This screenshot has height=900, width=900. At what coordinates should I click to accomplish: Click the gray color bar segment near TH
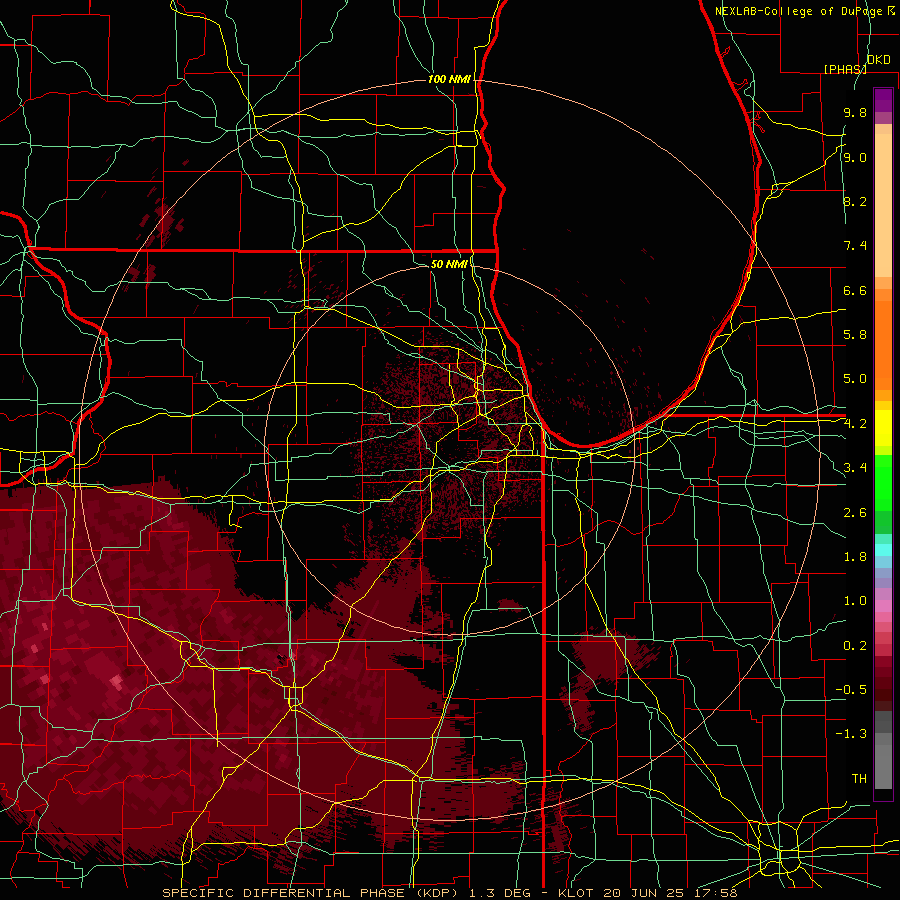point(883,767)
